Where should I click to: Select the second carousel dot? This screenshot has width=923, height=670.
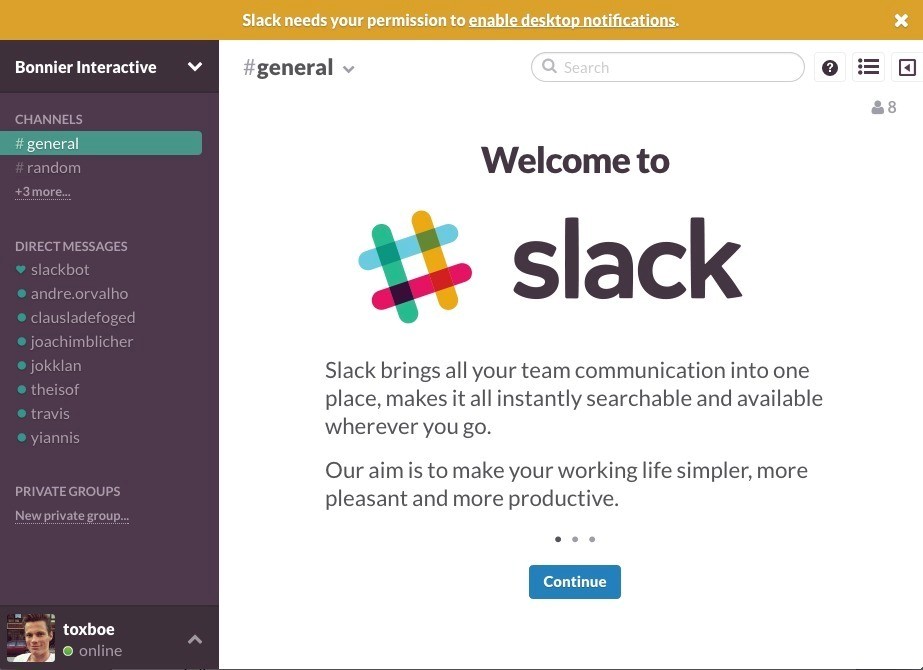[575, 539]
